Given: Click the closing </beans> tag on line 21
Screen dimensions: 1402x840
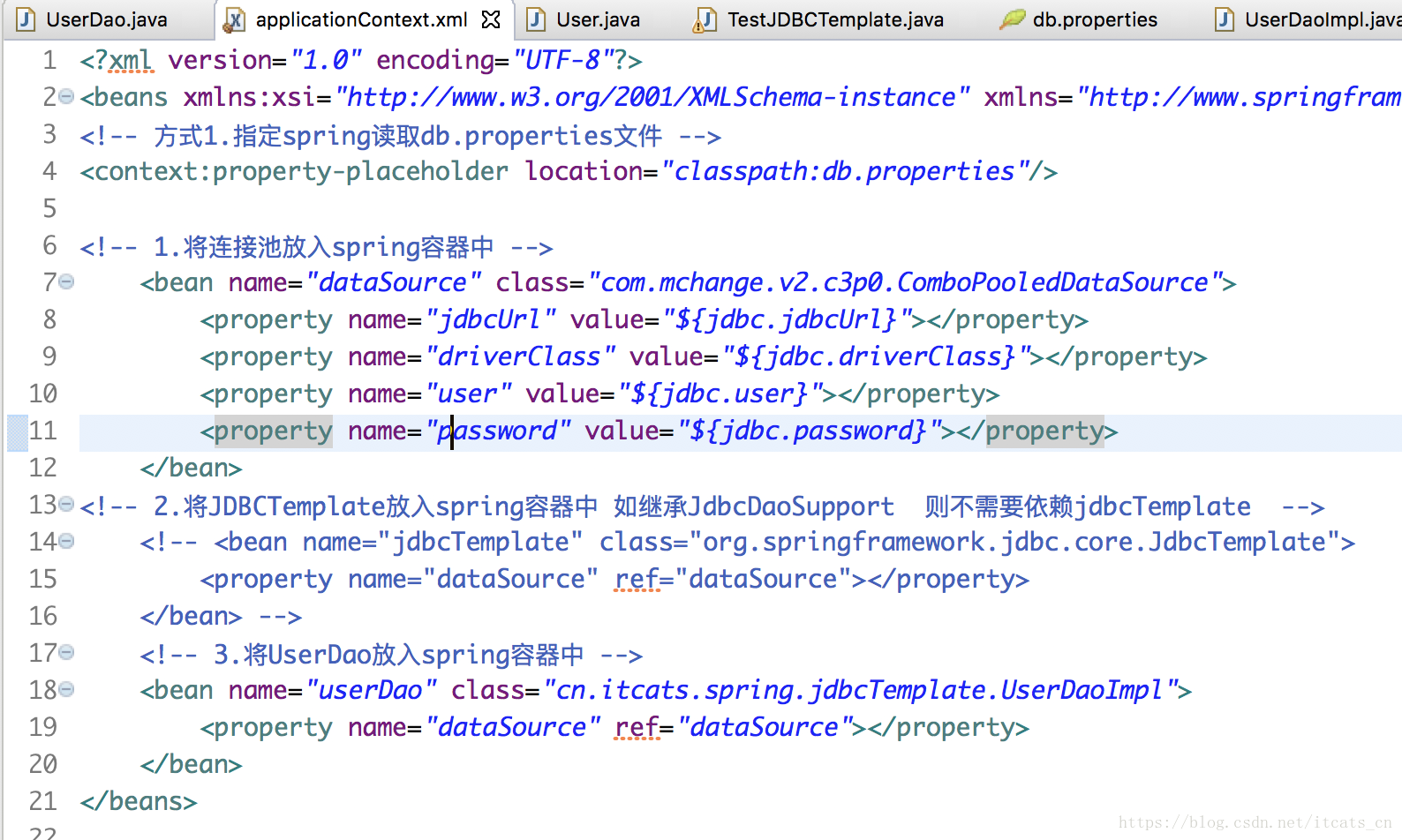Looking at the screenshot, I should click(x=139, y=801).
